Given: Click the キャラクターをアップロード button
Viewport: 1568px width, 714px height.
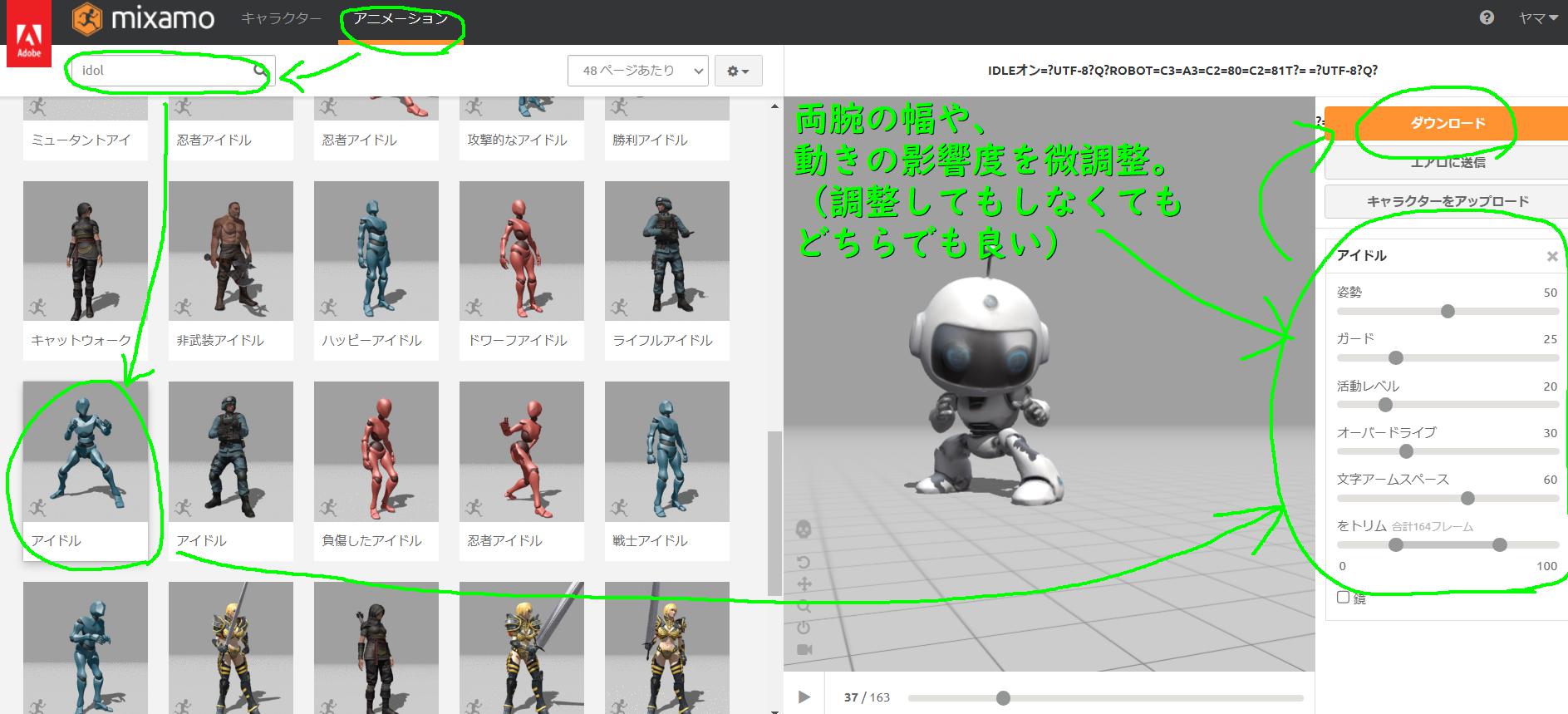Looking at the screenshot, I should [x=1446, y=201].
